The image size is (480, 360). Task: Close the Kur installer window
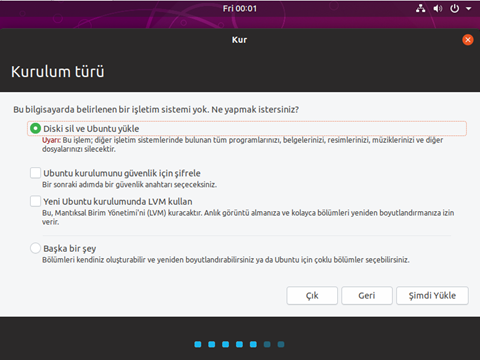(x=468, y=40)
